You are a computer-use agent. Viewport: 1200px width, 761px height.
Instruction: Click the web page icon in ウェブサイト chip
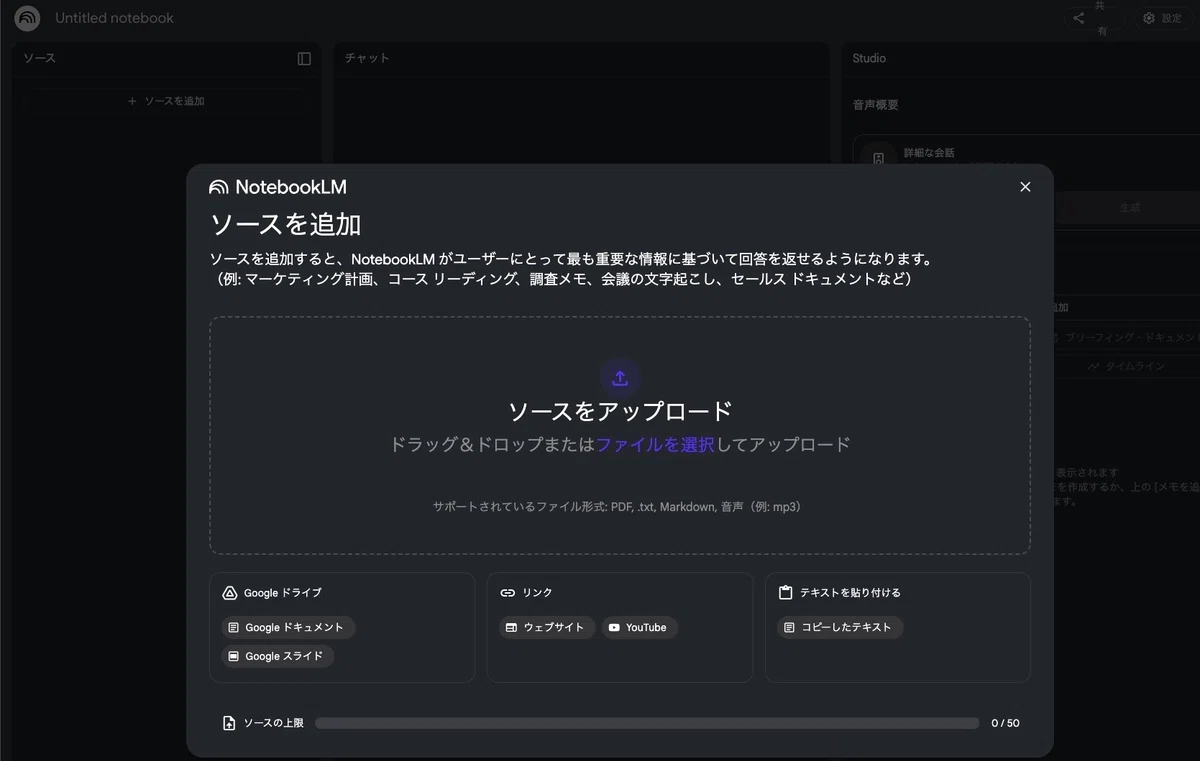click(511, 628)
